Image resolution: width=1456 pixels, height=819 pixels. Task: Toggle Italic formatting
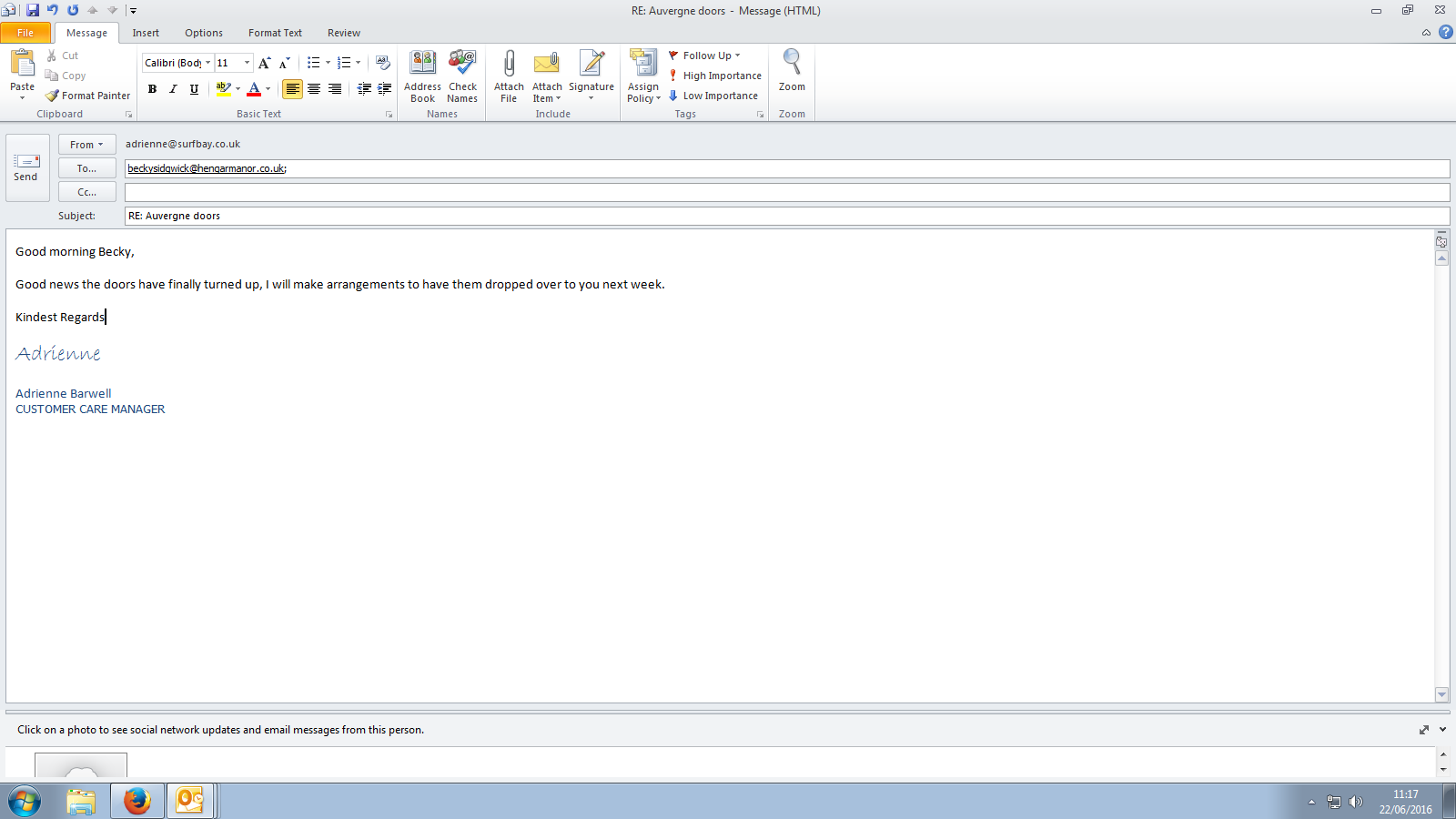173,88
